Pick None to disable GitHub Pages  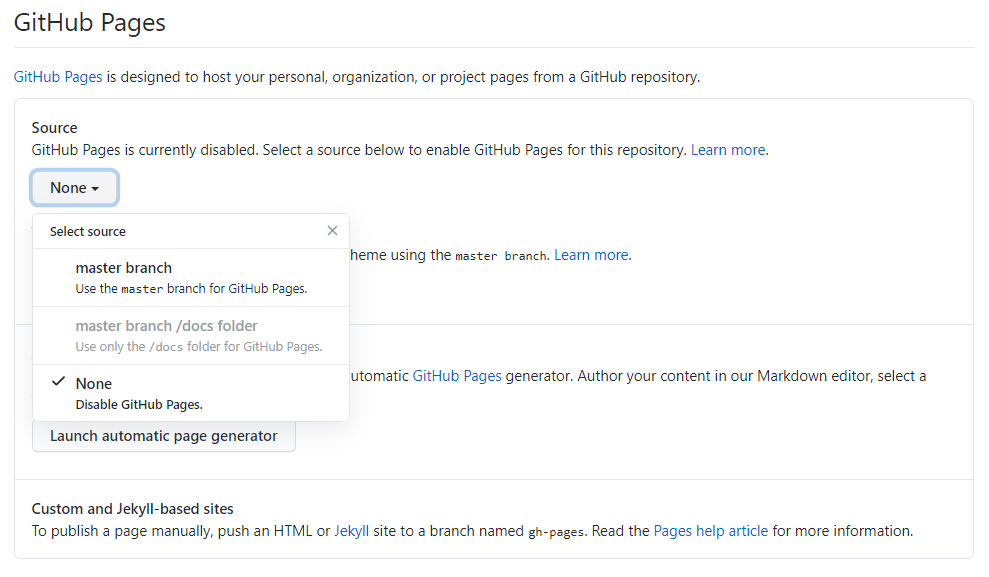point(190,393)
